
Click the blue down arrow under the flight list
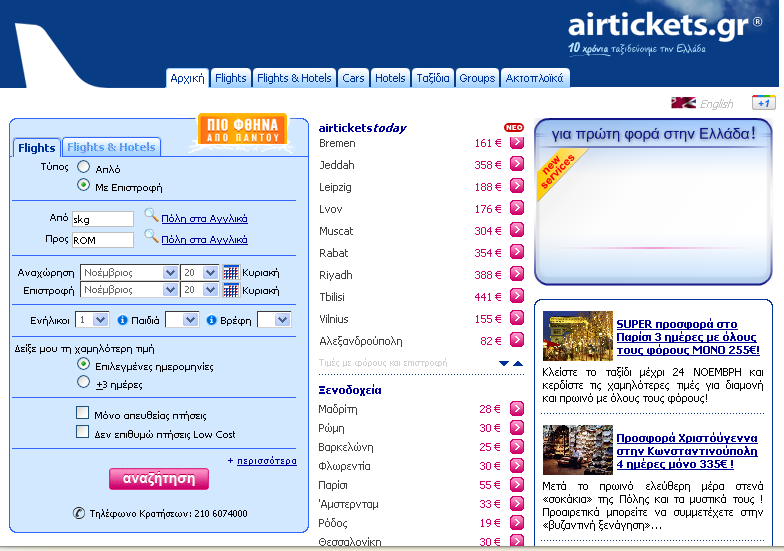tap(504, 364)
